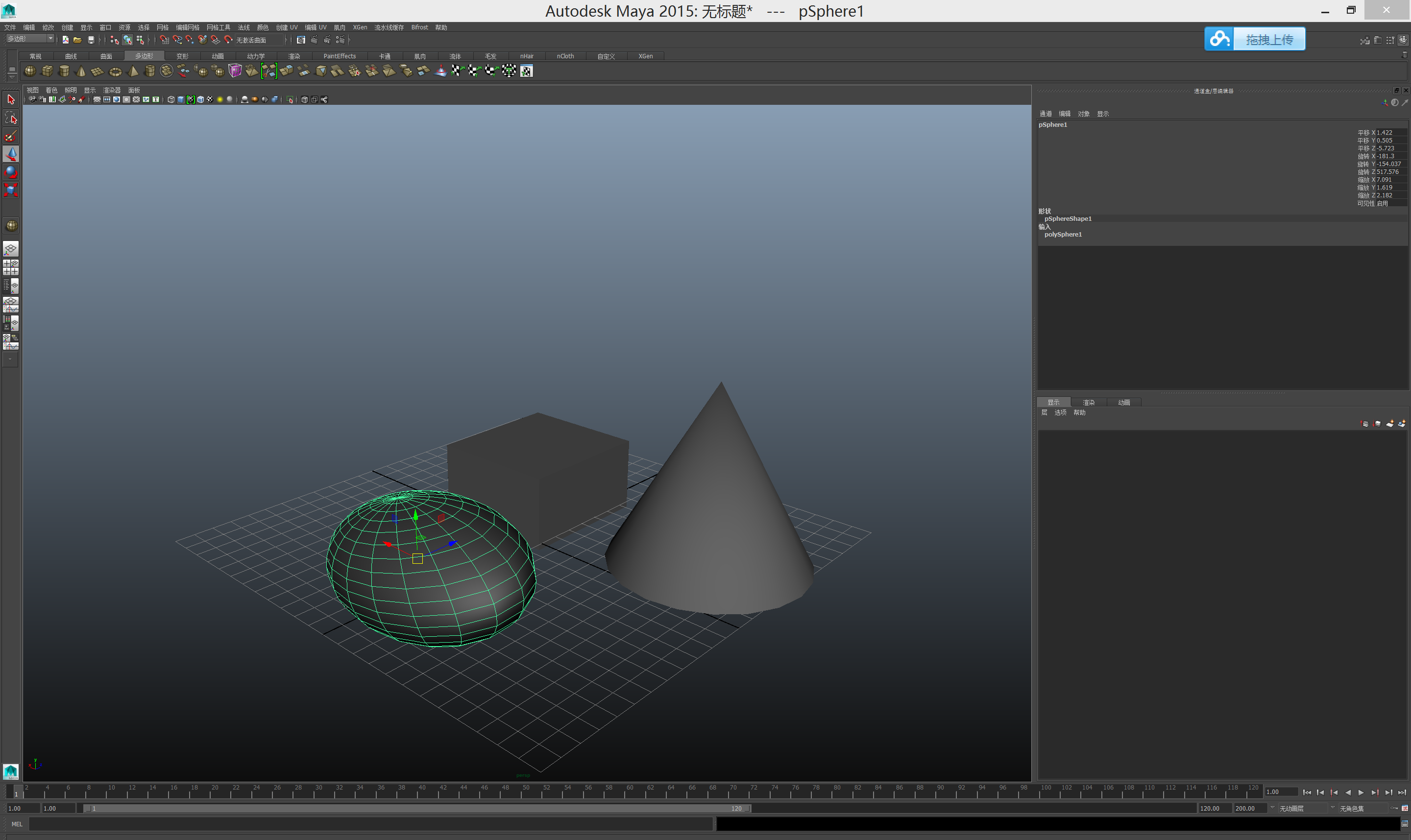Go to start of playback range
1411x840 pixels.
tap(1307, 792)
